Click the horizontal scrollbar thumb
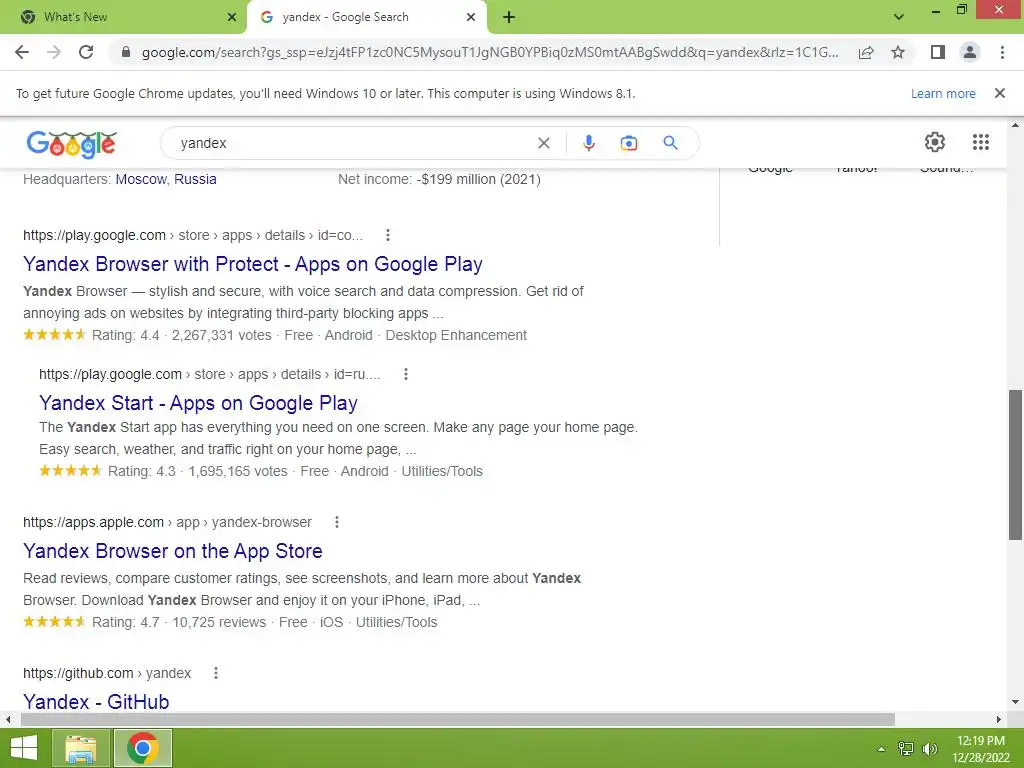 tap(457, 719)
